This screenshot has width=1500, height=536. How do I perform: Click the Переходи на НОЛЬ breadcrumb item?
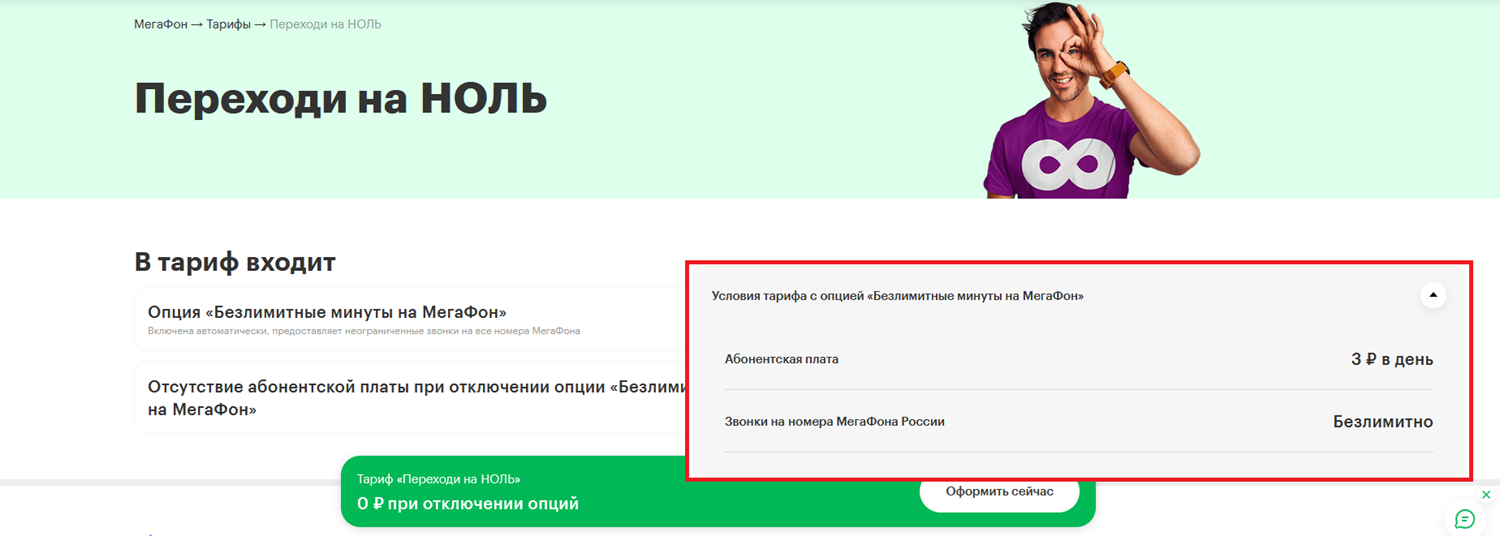coord(325,24)
